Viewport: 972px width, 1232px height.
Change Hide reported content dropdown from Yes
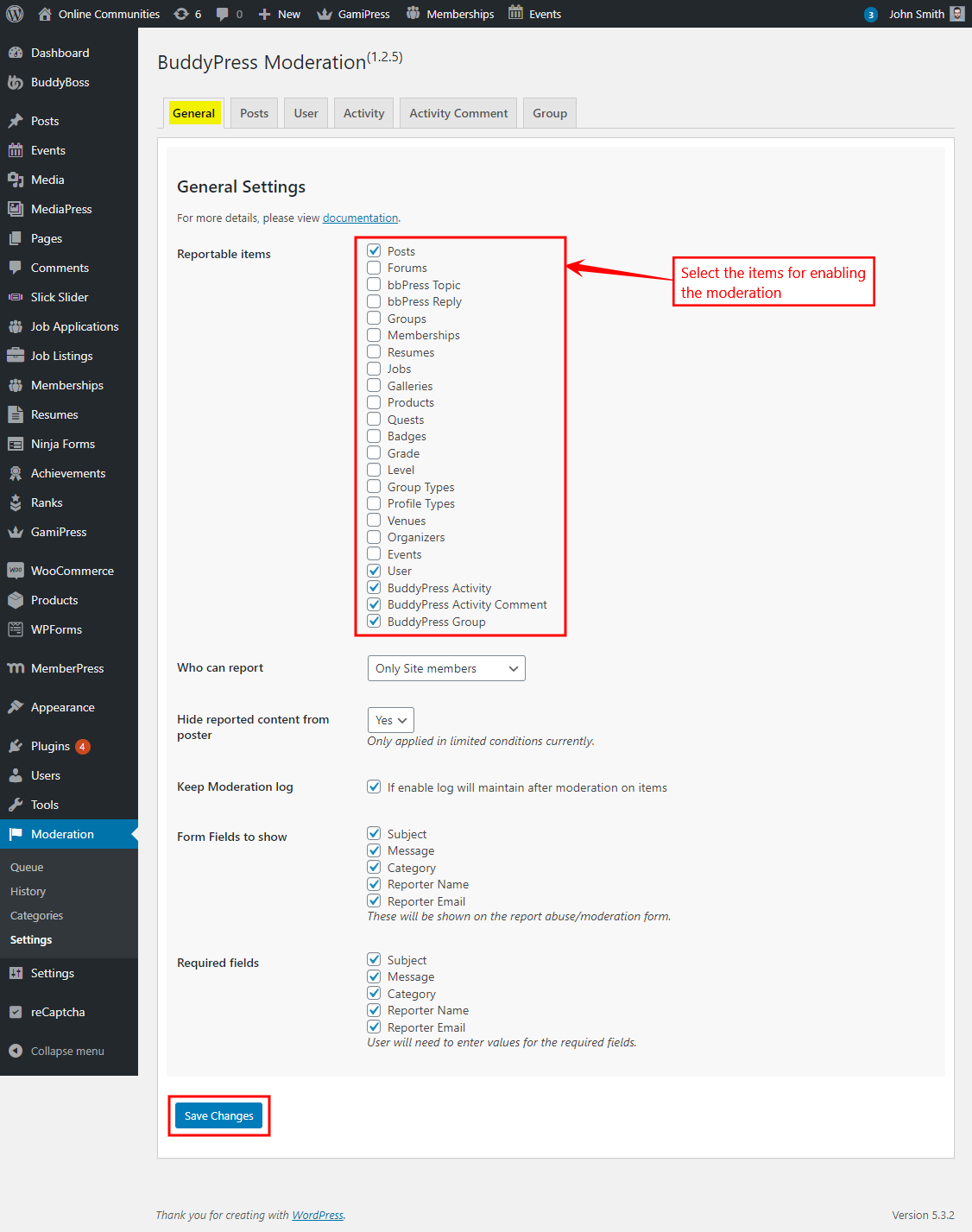pos(390,719)
